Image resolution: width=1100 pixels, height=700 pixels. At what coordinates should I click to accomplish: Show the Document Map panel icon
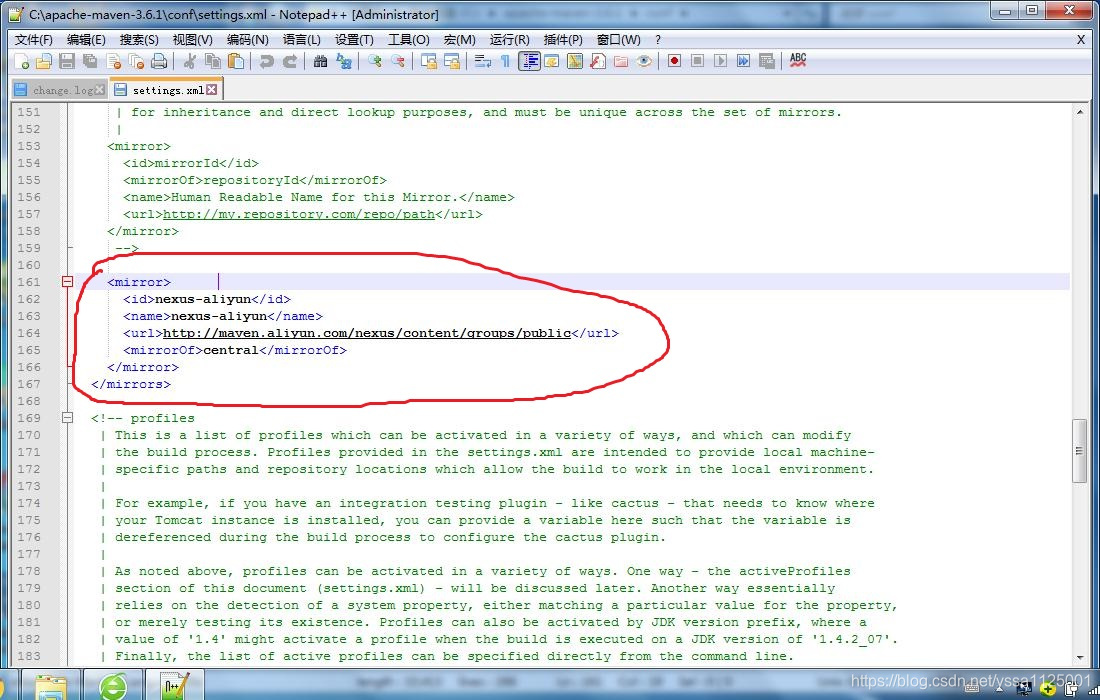coord(575,62)
